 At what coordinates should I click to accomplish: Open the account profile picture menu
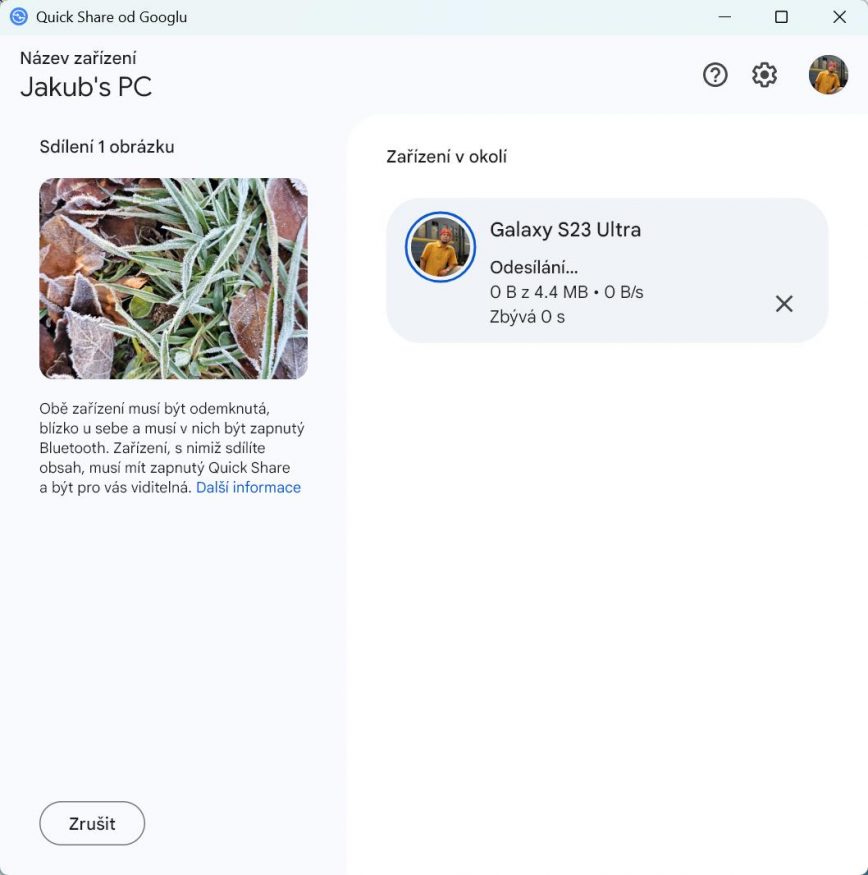click(828, 75)
